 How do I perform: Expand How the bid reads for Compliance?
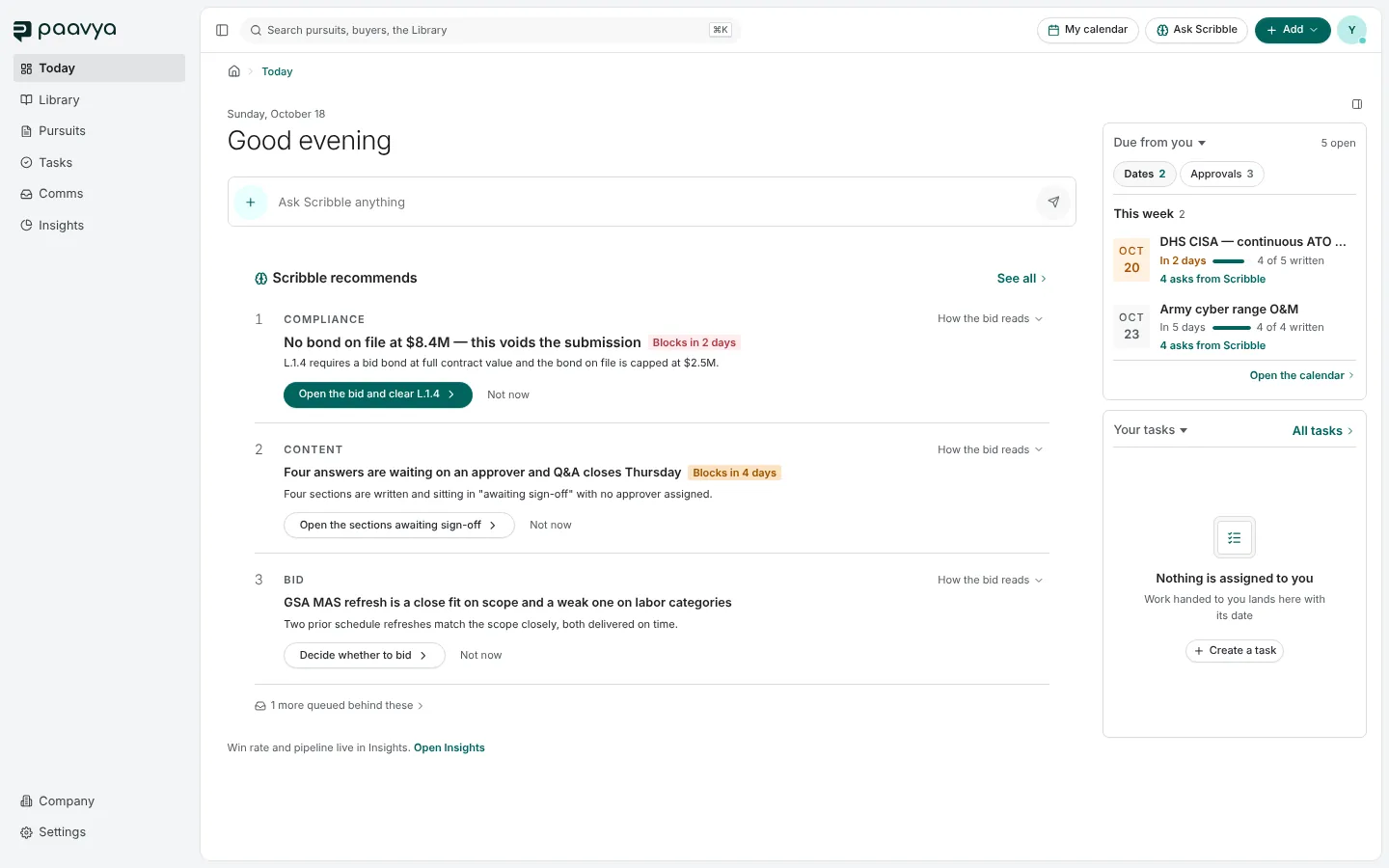click(990, 319)
